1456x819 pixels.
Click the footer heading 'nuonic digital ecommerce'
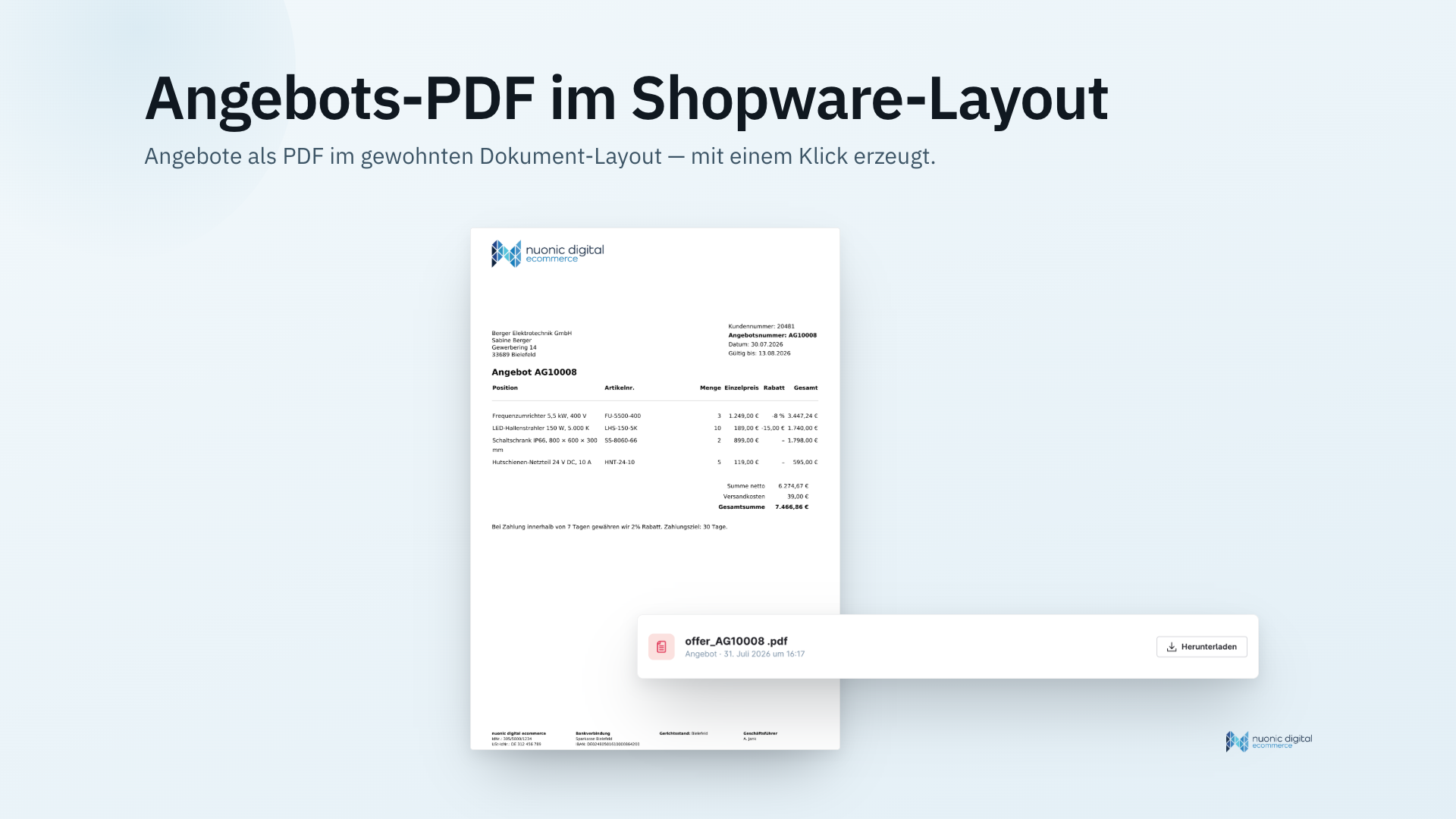(519, 733)
